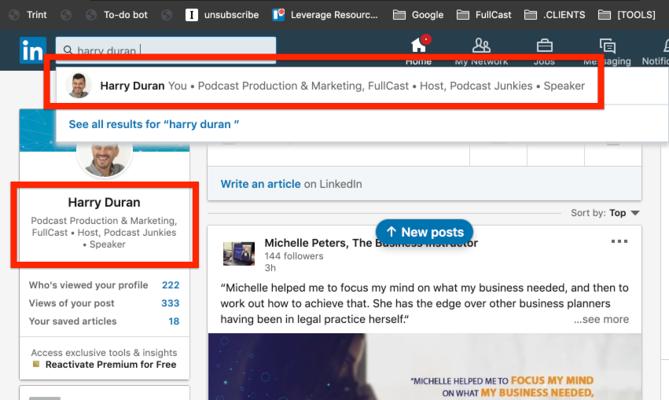Open the To-do bot bookmark
Viewport: 669px width, 400px height.
[117, 15]
